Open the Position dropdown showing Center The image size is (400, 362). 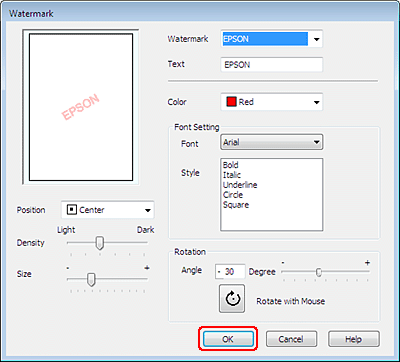108,210
